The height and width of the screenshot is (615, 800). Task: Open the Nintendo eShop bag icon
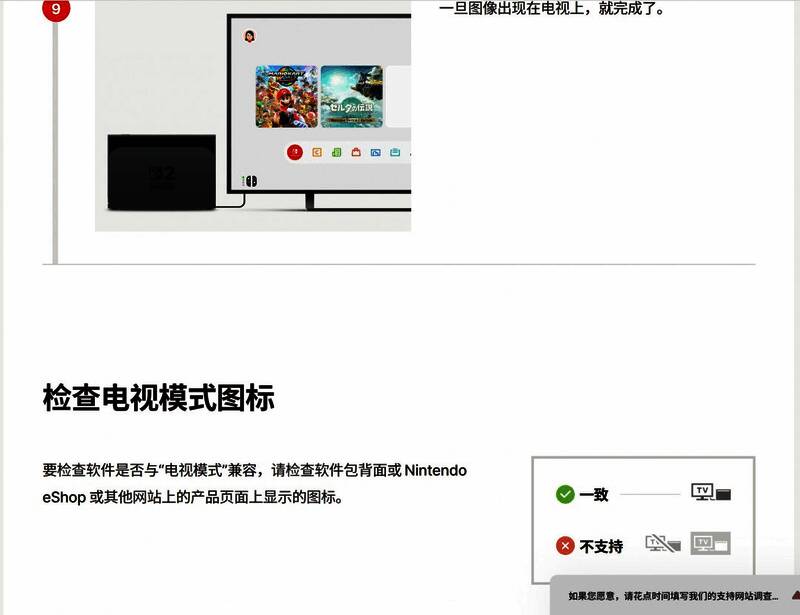coord(357,152)
